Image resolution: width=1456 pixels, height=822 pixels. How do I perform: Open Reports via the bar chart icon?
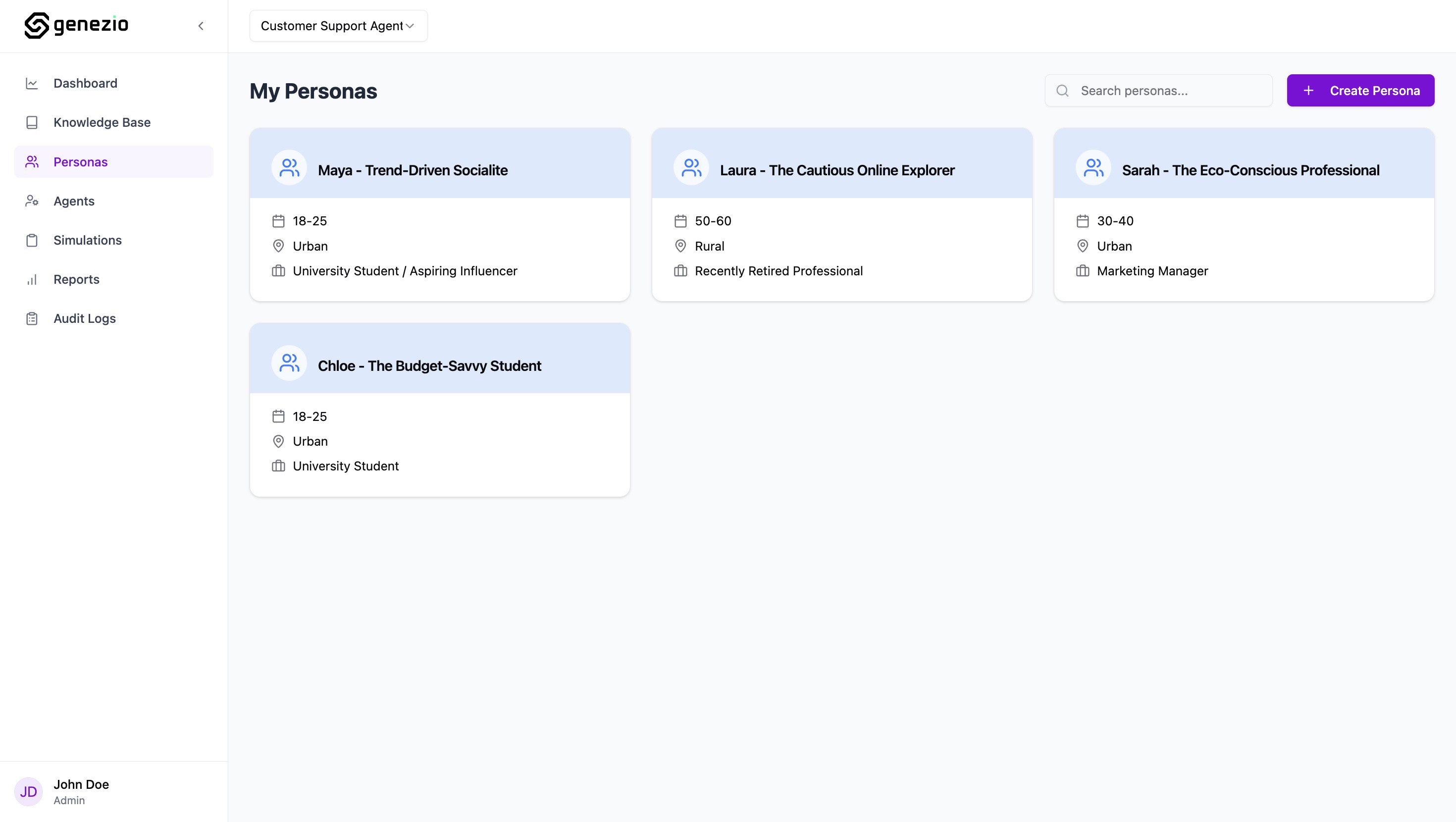pyautogui.click(x=32, y=279)
